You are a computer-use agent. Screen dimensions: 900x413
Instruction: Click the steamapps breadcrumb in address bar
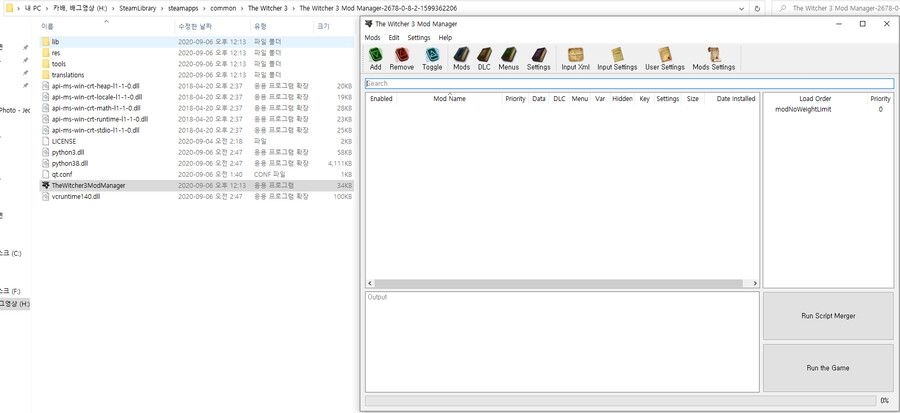pos(182,9)
